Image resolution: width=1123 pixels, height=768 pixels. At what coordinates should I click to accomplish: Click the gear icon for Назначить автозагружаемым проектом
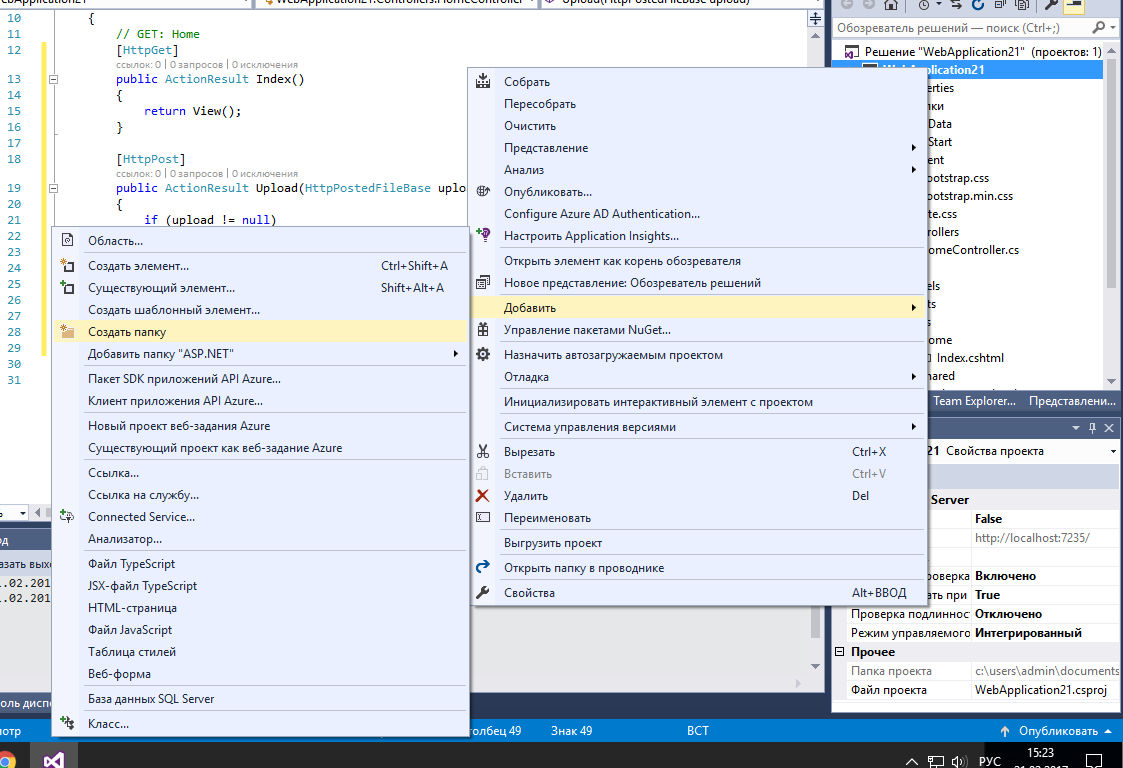point(483,354)
